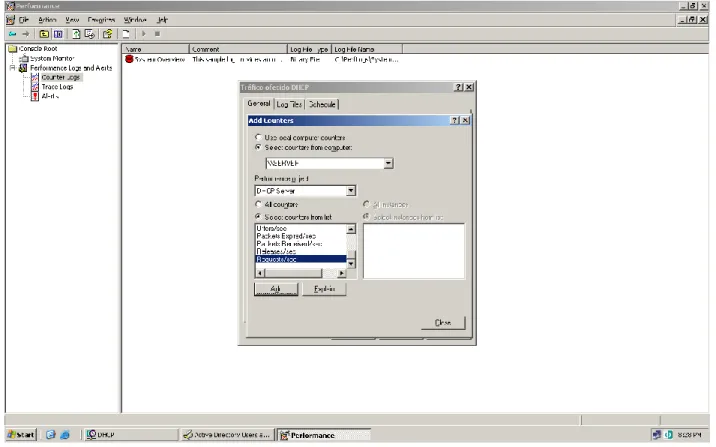Toggle the Show/Hide Console Tree icon
The width and height of the screenshot is (716, 447).
(58, 34)
